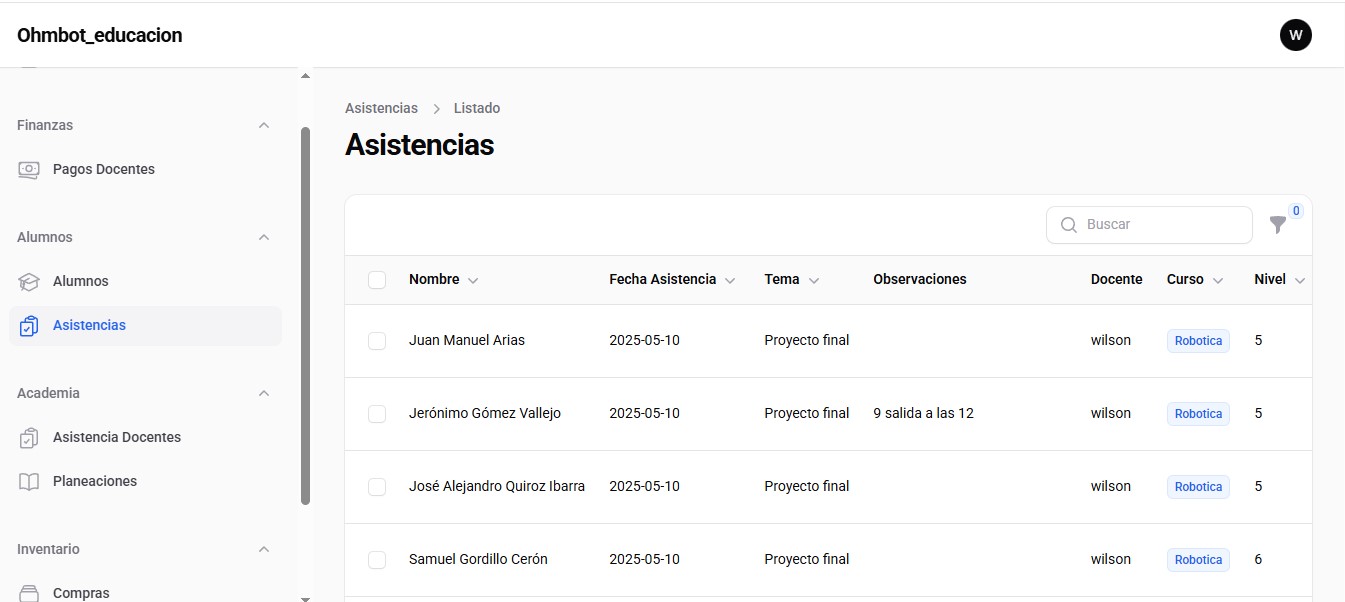Click Robotica badge for José Alejandro Quiroz
The height and width of the screenshot is (602, 1345).
point(1198,487)
